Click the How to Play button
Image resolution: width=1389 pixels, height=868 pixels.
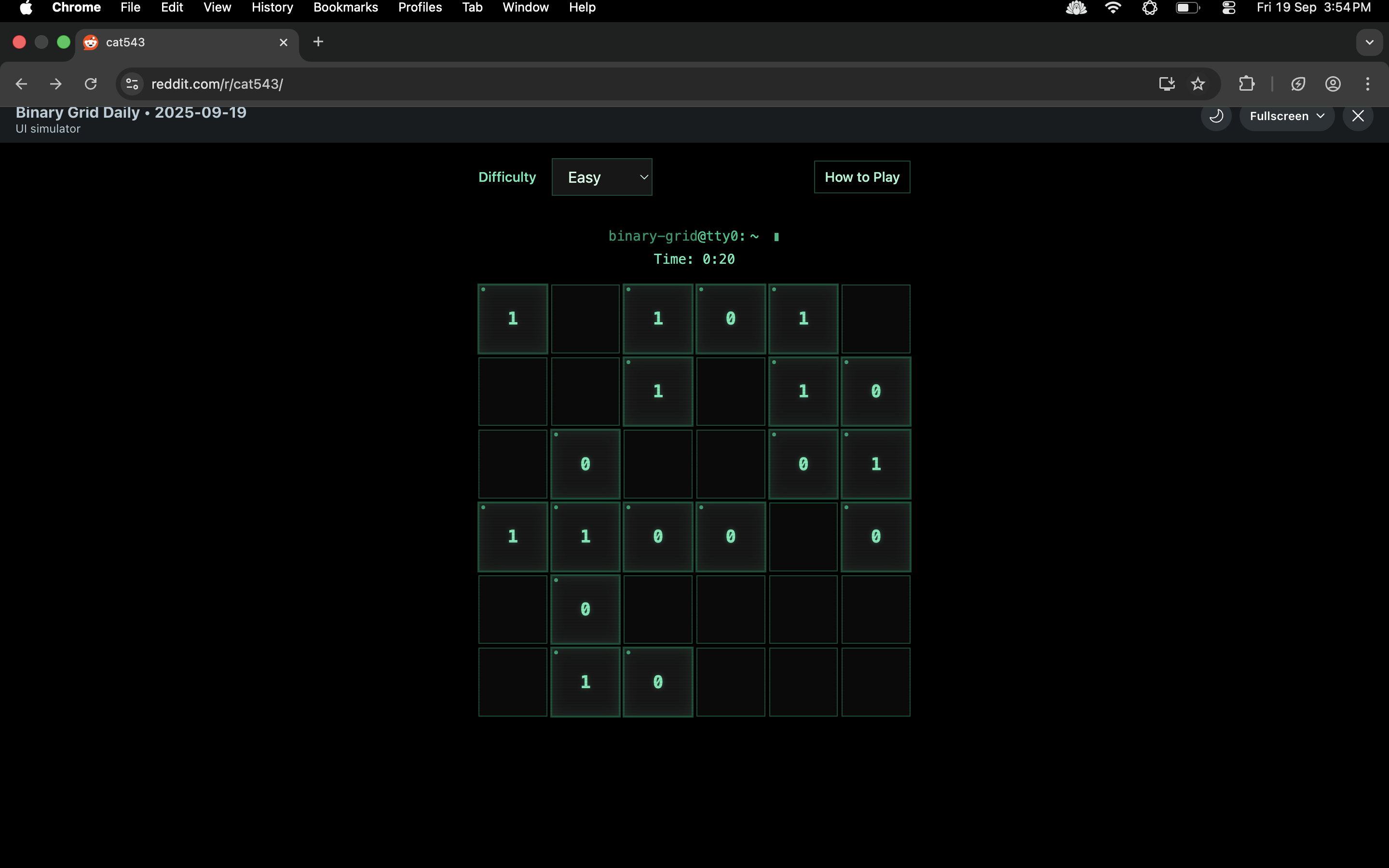(861, 177)
